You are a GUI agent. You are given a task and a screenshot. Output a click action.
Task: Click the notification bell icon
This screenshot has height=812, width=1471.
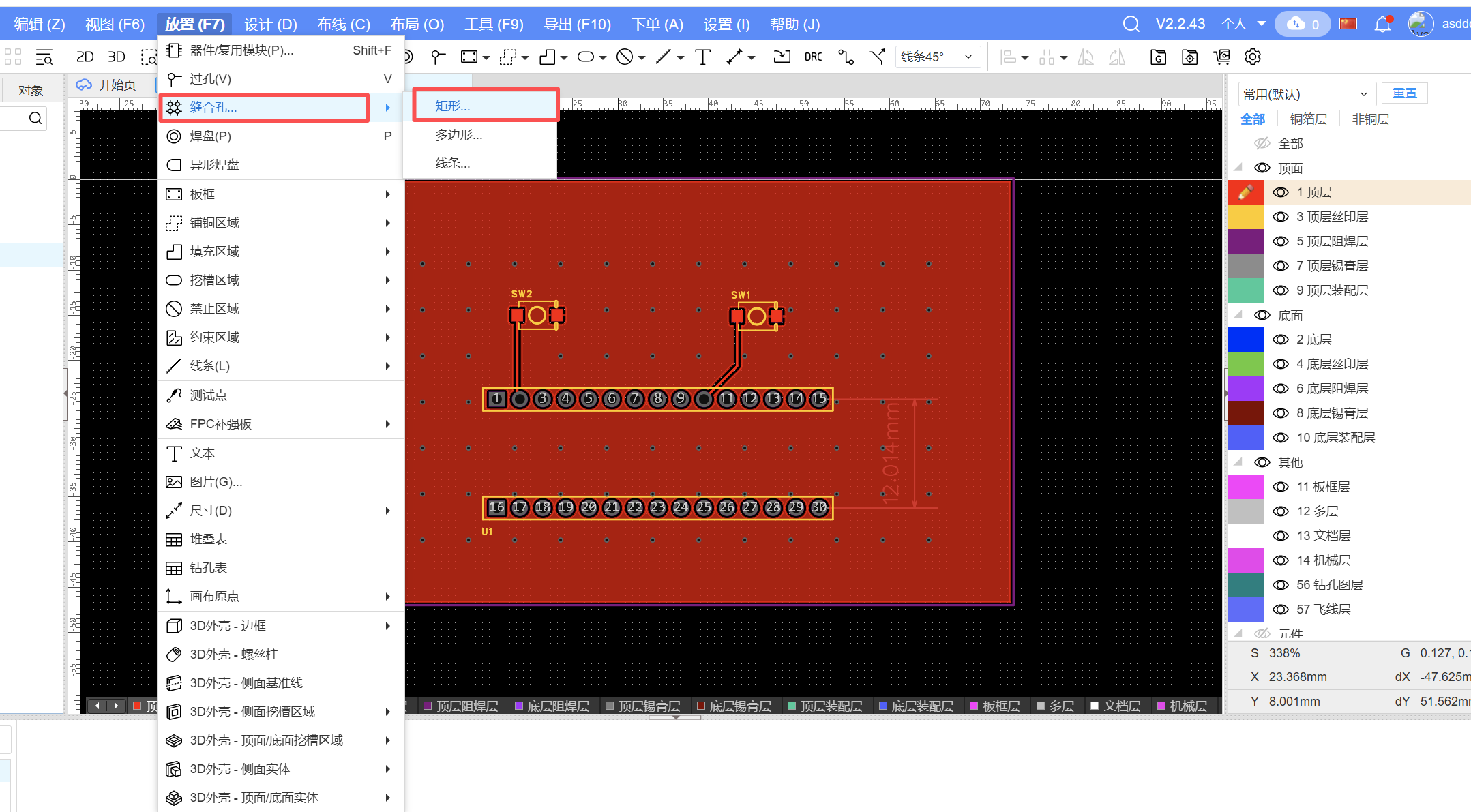(x=1382, y=25)
